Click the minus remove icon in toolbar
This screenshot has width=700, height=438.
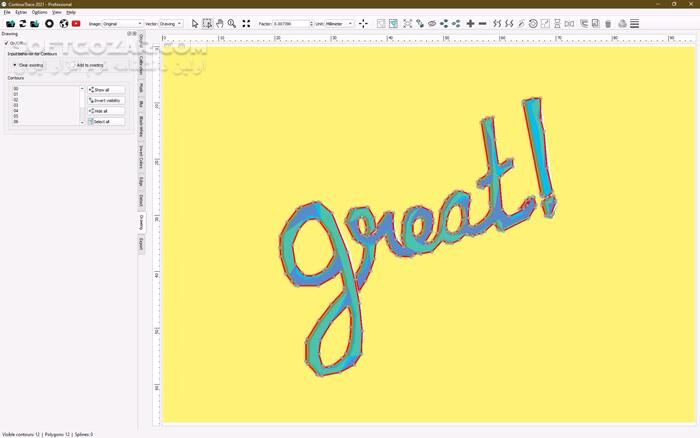tap(483, 23)
